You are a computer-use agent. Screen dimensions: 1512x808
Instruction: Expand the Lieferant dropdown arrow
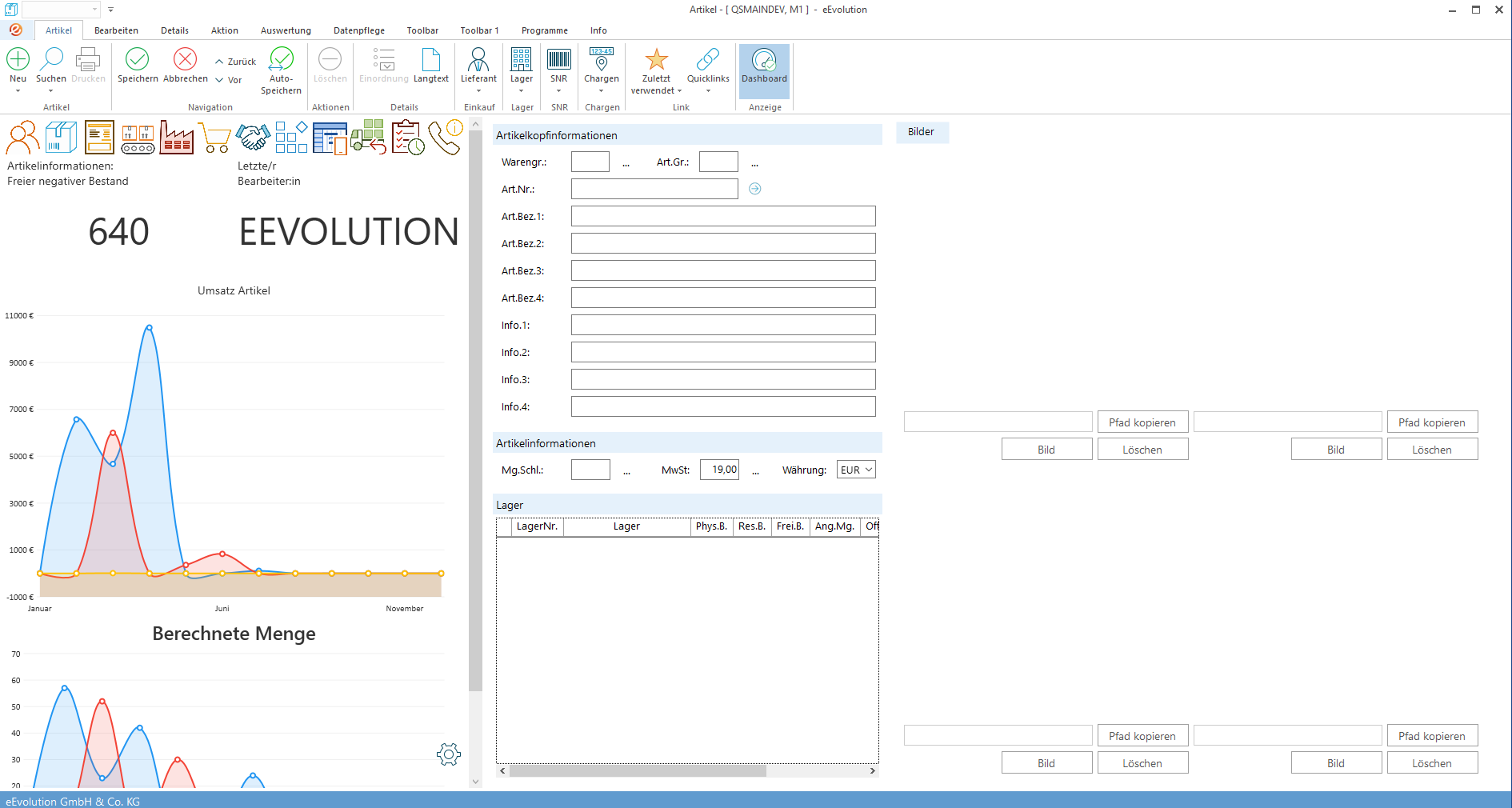coord(478,91)
